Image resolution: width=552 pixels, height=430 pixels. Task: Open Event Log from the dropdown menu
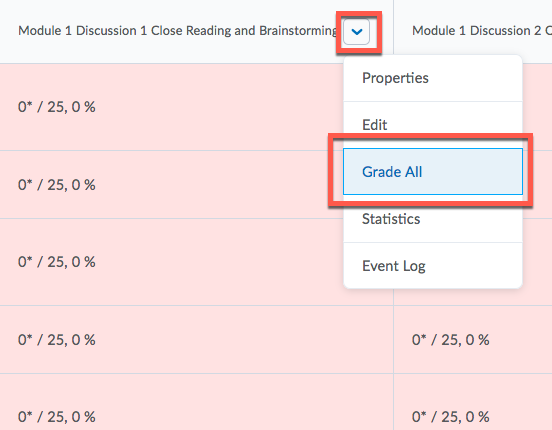click(x=394, y=266)
